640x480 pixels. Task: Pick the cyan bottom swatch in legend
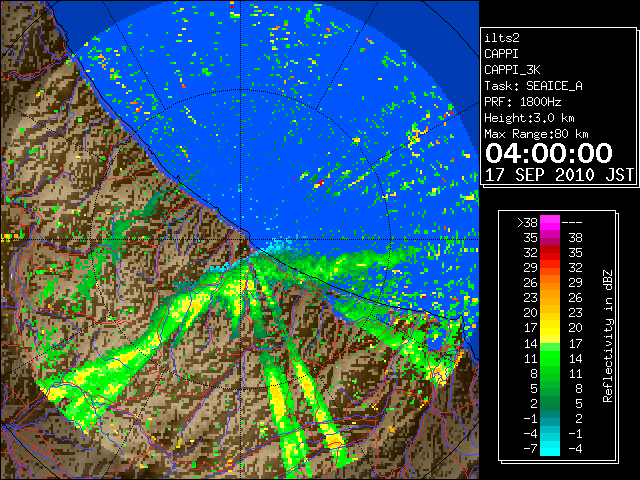550,448
